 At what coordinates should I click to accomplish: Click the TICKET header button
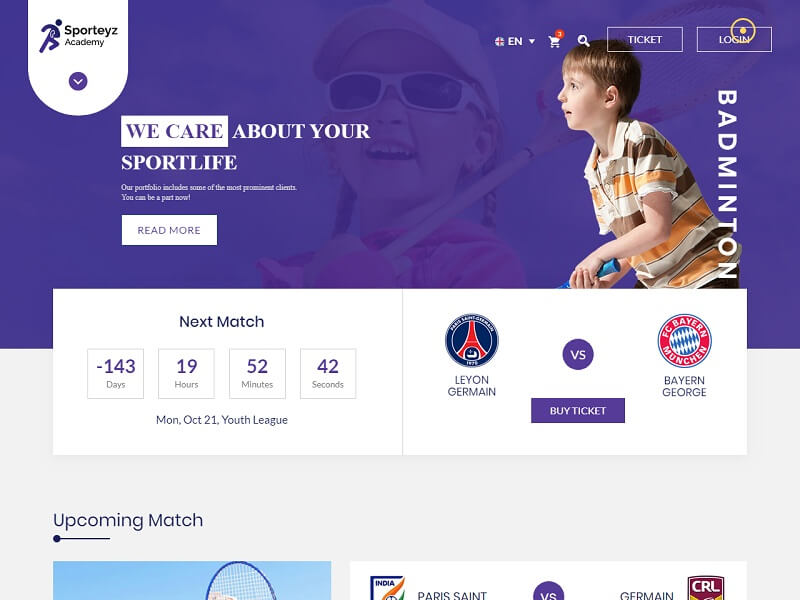[644, 39]
